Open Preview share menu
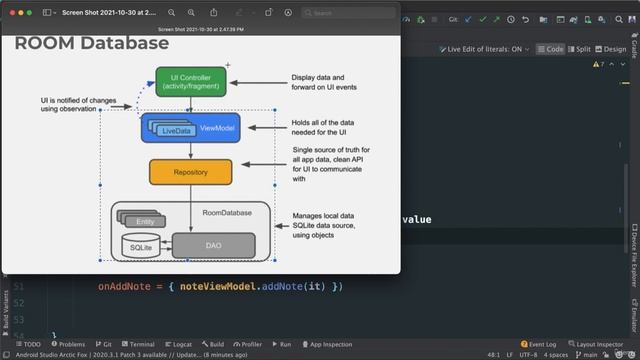640x360 pixels. coord(213,13)
